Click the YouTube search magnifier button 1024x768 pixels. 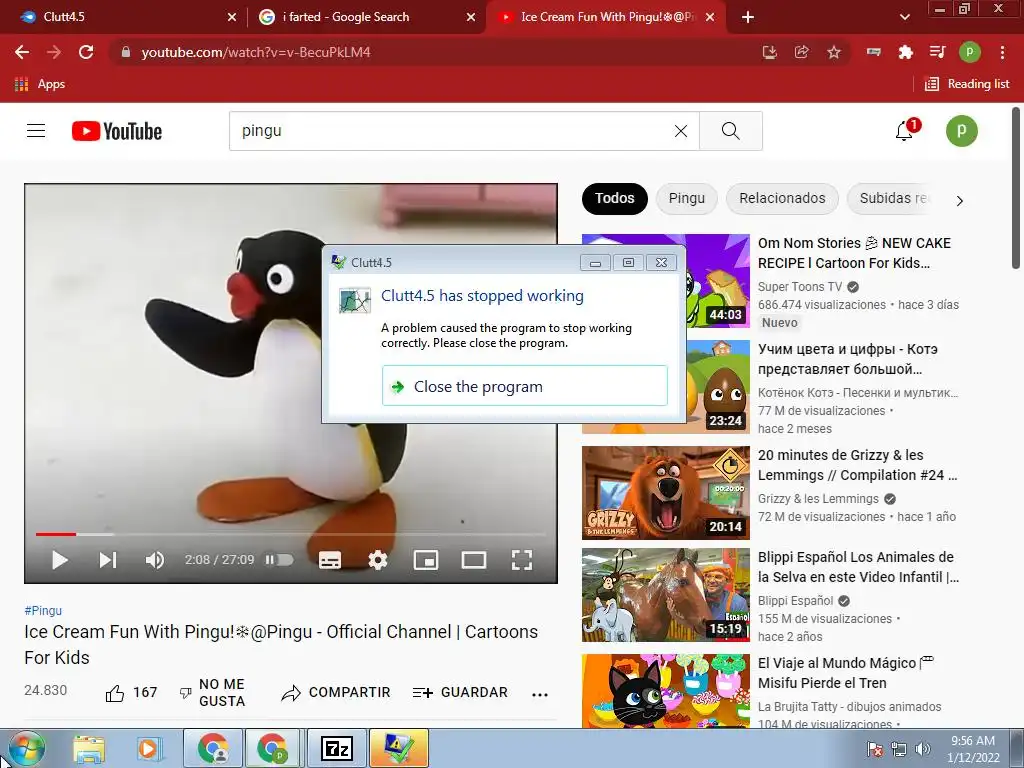point(731,131)
